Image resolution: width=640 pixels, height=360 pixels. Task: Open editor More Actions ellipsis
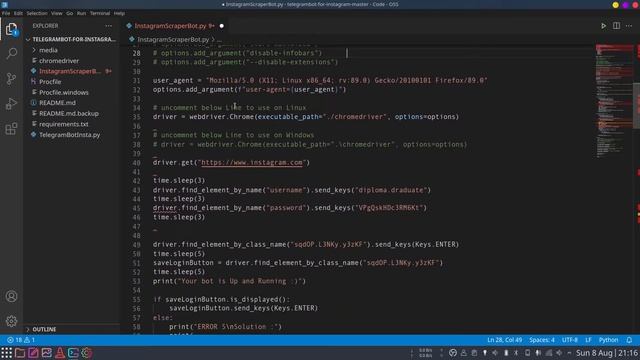coord(629,26)
